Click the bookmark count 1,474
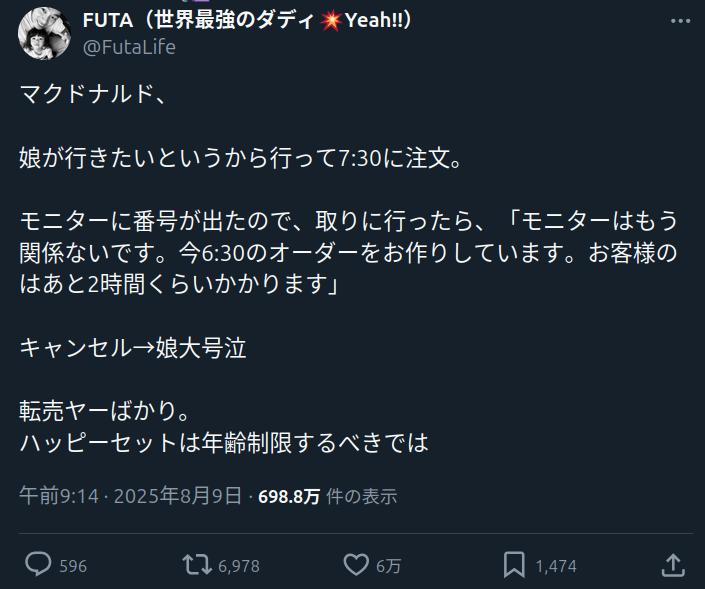 556,566
